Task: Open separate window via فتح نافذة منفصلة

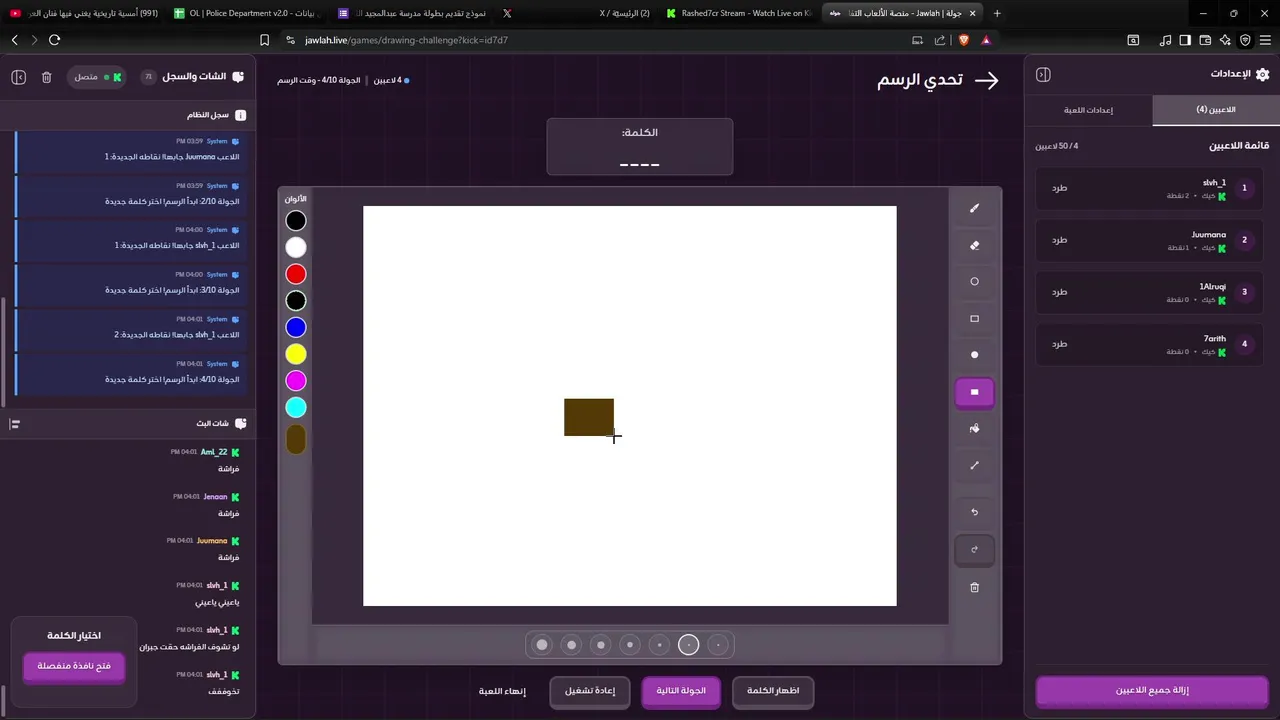Action: click(74, 666)
